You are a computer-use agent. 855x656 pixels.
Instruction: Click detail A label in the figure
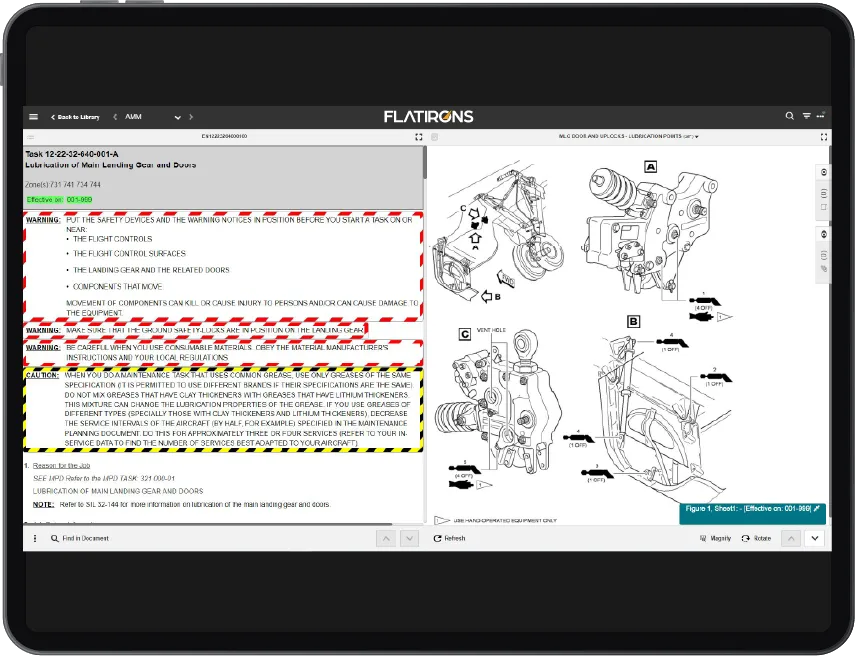pos(650,167)
